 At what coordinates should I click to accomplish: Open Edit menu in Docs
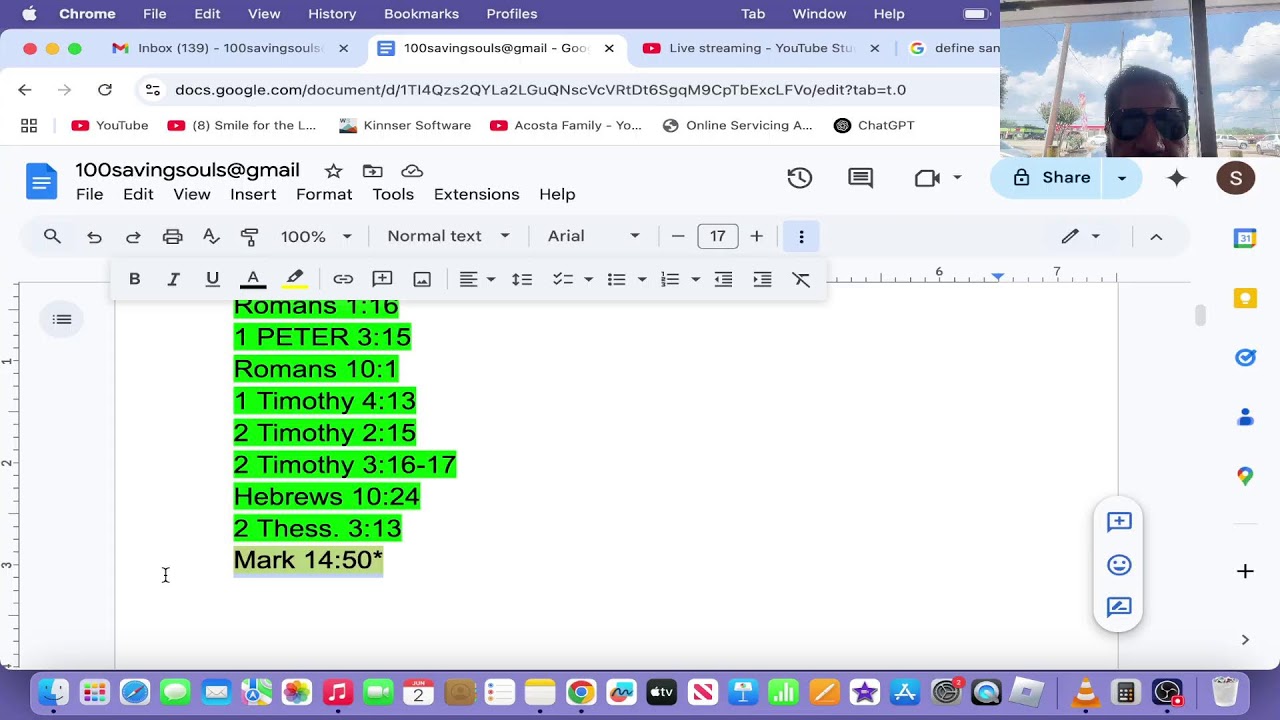tap(138, 194)
